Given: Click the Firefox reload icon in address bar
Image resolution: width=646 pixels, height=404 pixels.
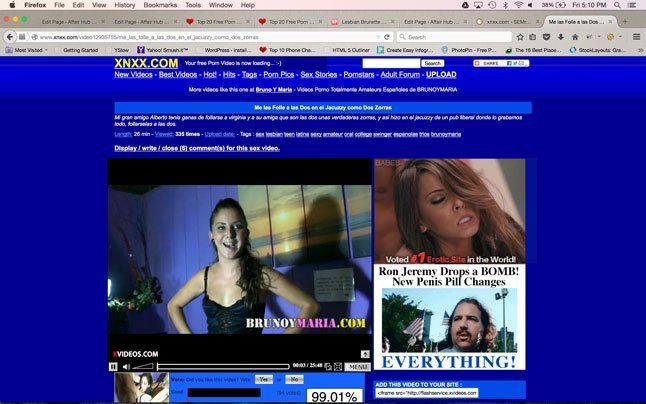Looking at the screenshot, I should click(387, 37).
